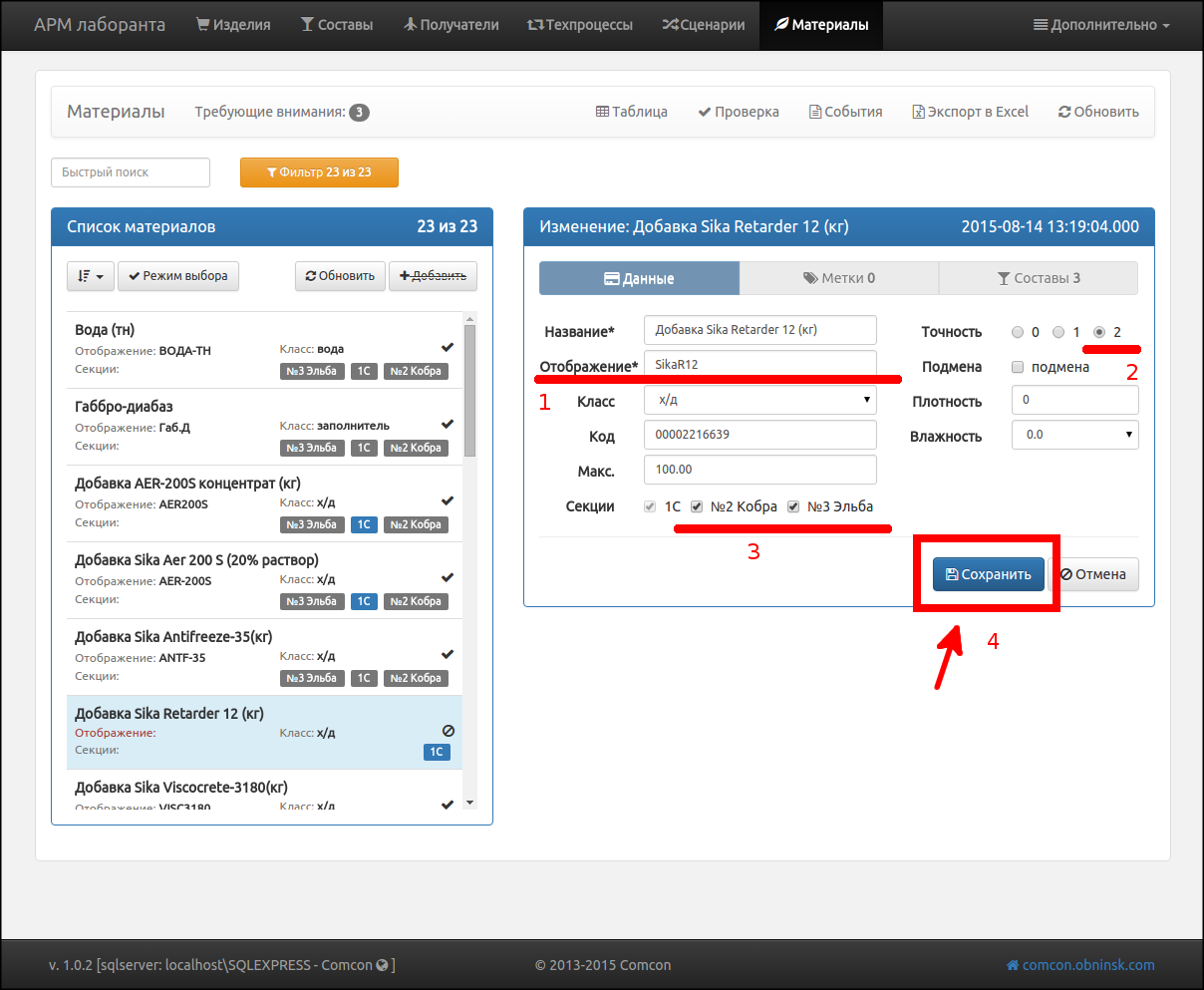Select Добавка Sika Viscocrete-3180(кг) row
Screen dimensions: 1204x990
tap(263, 790)
